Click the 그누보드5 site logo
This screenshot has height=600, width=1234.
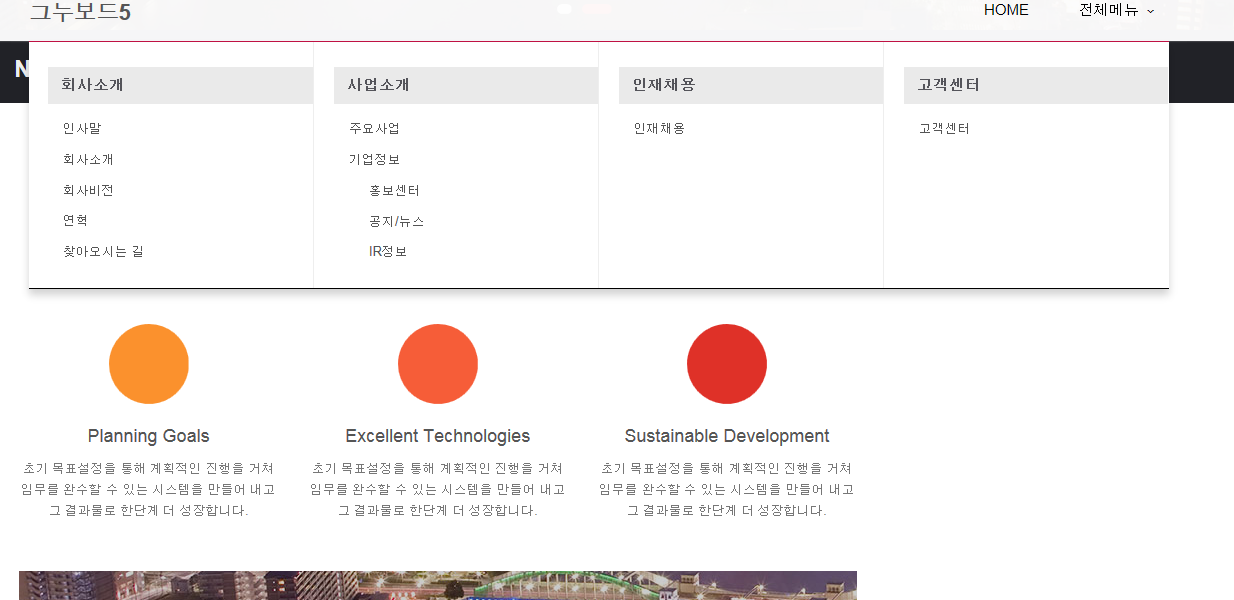click(80, 12)
